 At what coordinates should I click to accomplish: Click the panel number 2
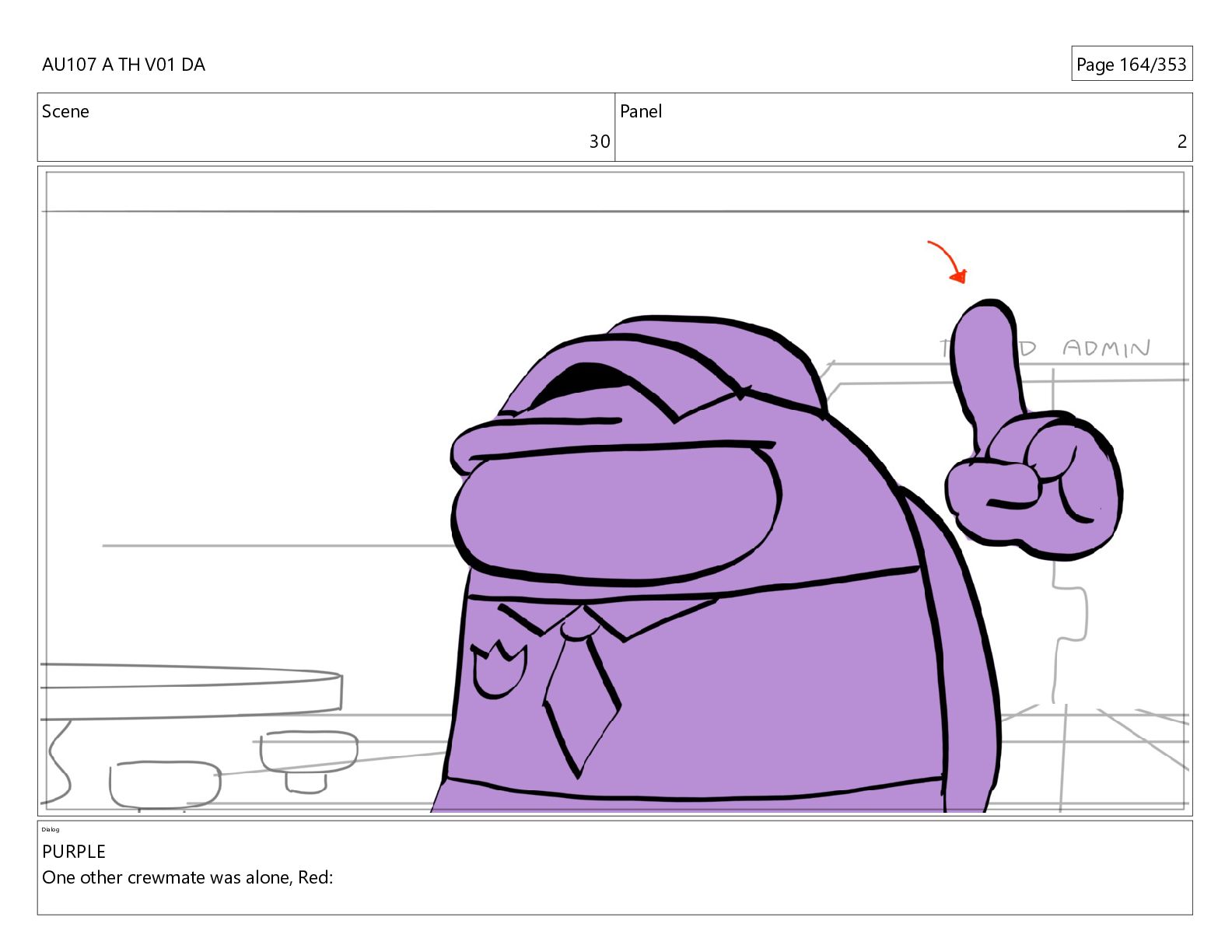tap(1182, 142)
